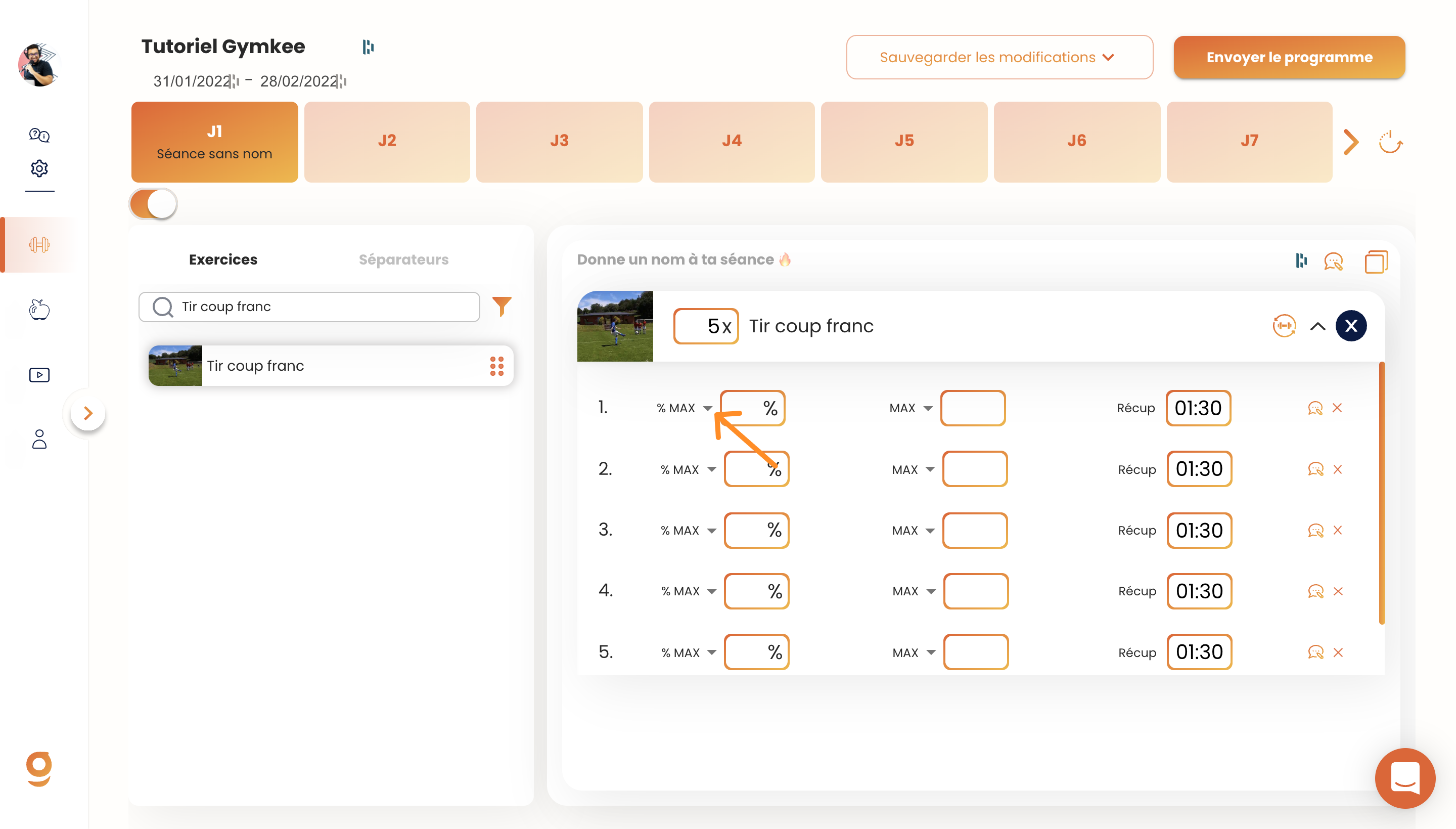Select the J3 day tab

click(x=559, y=142)
